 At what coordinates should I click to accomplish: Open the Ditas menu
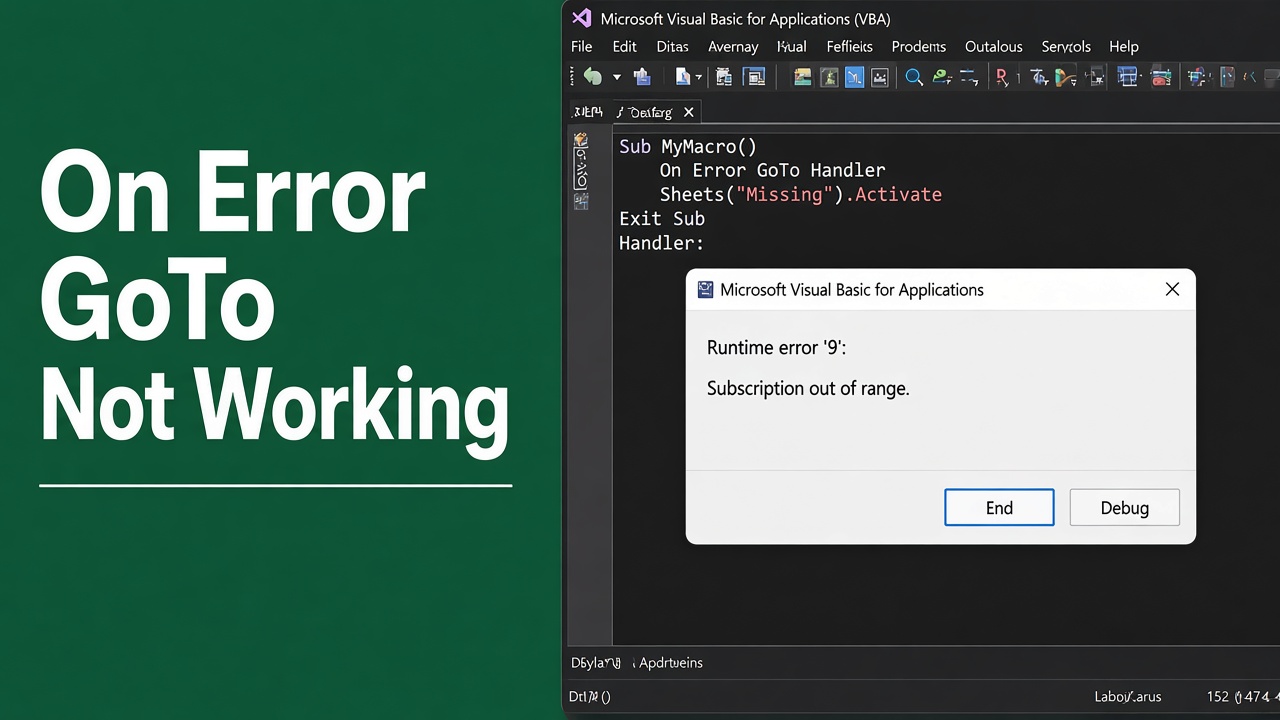point(673,46)
